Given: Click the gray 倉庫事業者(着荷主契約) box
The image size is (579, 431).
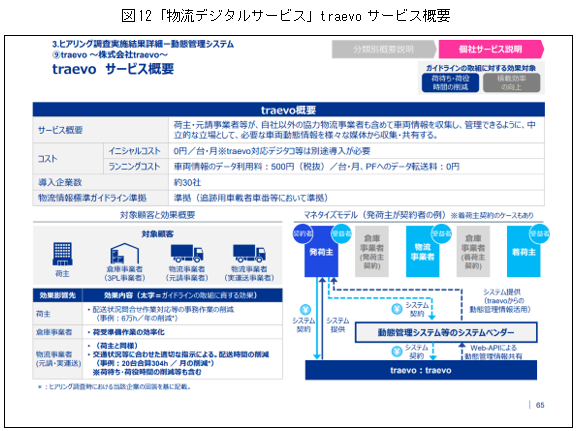Looking at the screenshot, I should click(473, 252).
